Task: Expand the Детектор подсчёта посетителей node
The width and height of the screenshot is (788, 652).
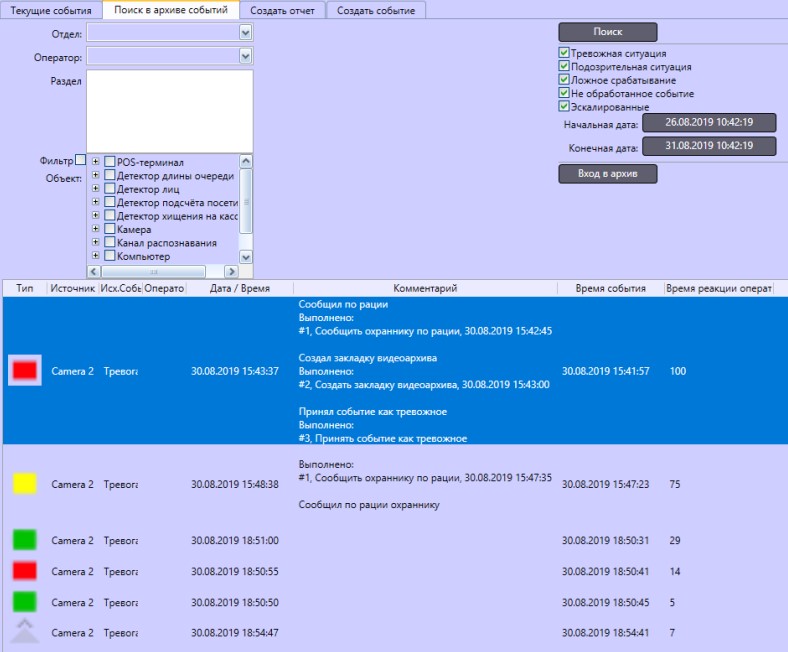Action: 95,202
